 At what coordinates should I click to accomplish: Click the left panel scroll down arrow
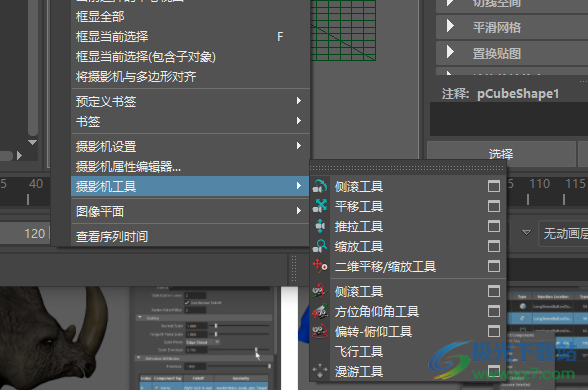[x=33, y=142]
